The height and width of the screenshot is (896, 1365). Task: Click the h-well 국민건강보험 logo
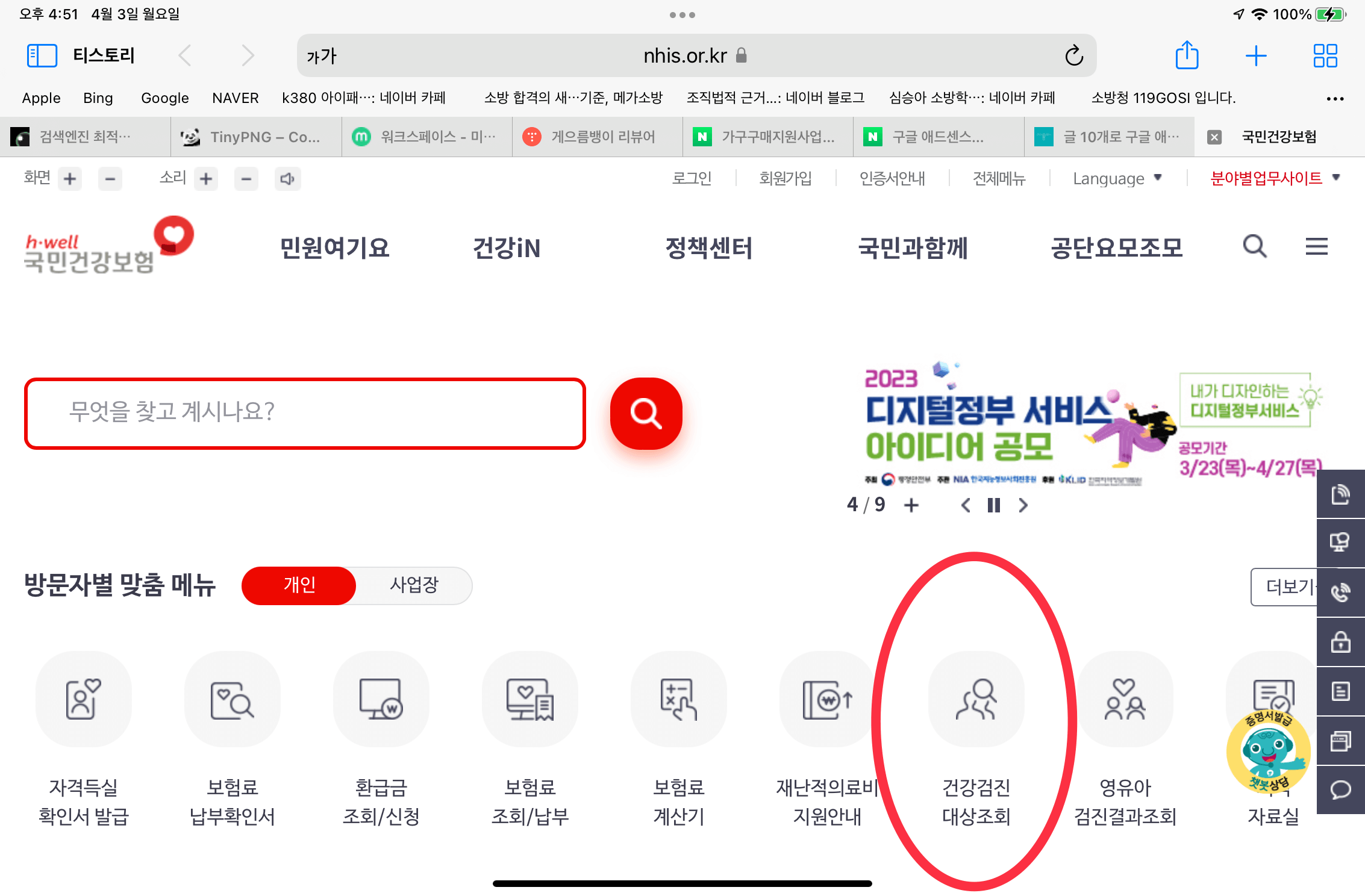(x=109, y=246)
